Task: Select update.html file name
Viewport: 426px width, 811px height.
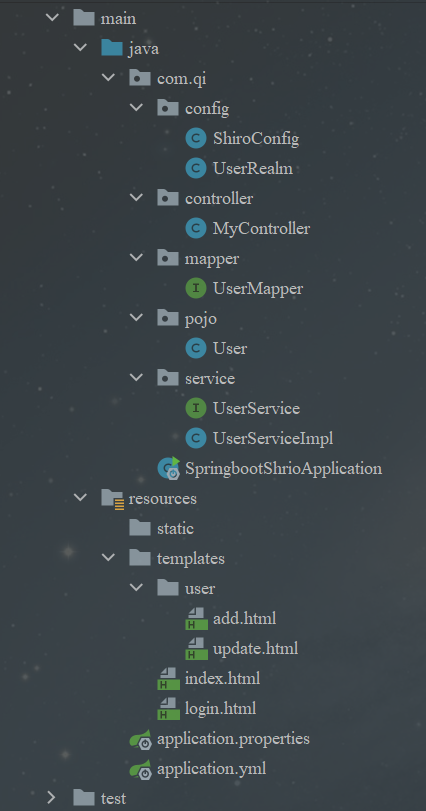Action: point(255,649)
